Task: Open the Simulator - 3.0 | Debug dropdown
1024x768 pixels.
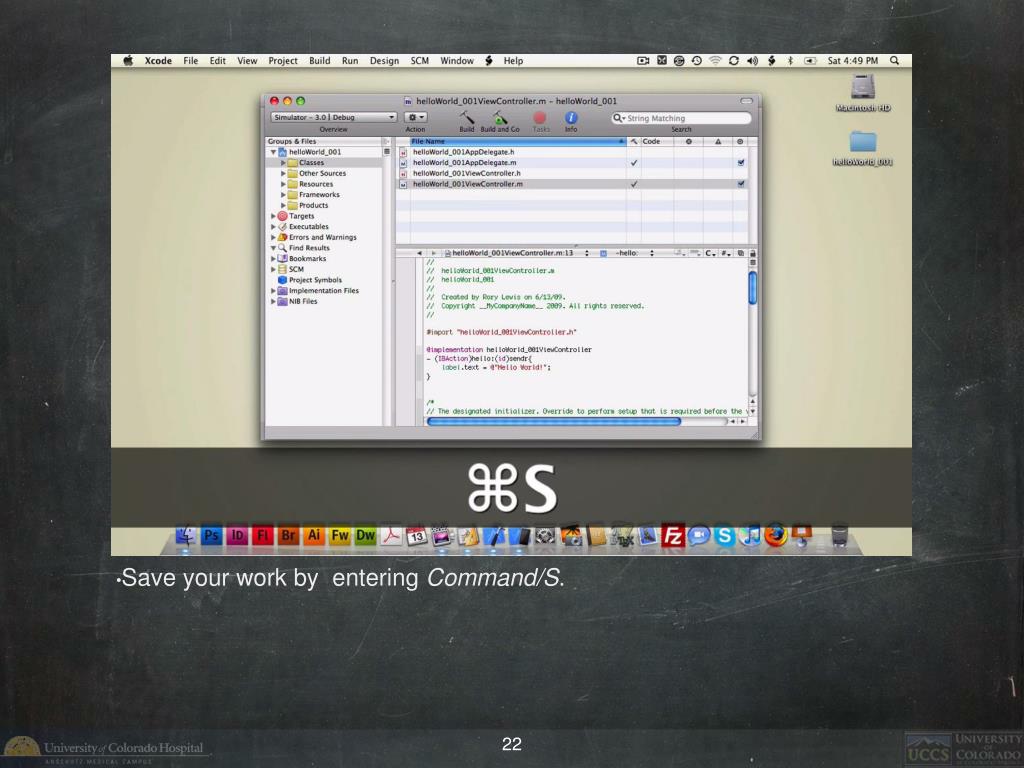Action: point(334,118)
